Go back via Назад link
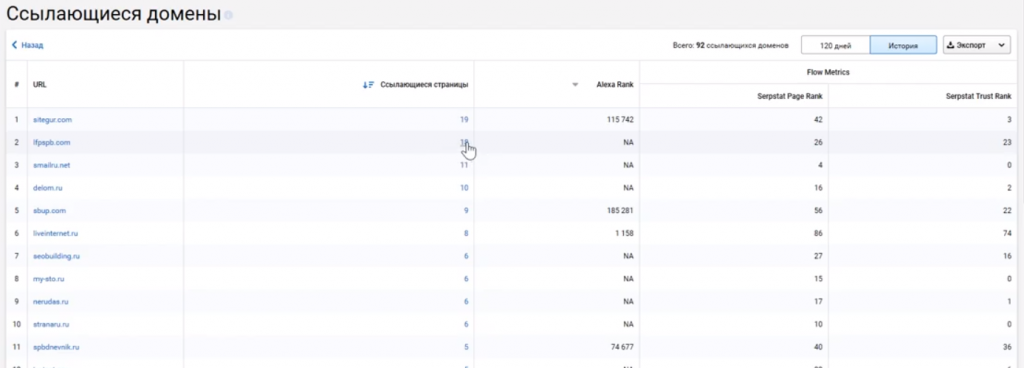Image resolution: width=1024 pixels, height=368 pixels. click(32, 46)
